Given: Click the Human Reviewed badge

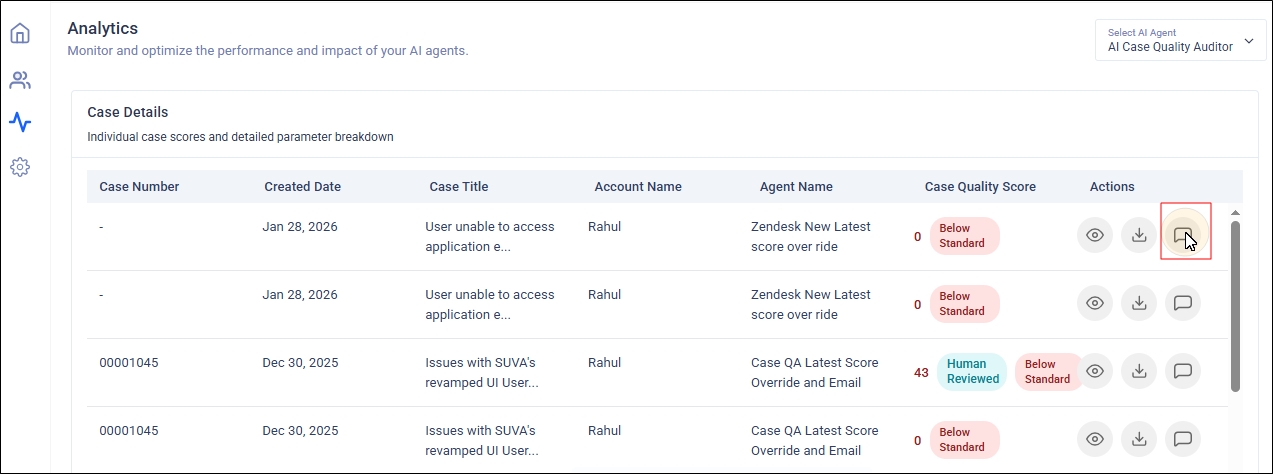Looking at the screenshot, I should click(x=972, y=371).
